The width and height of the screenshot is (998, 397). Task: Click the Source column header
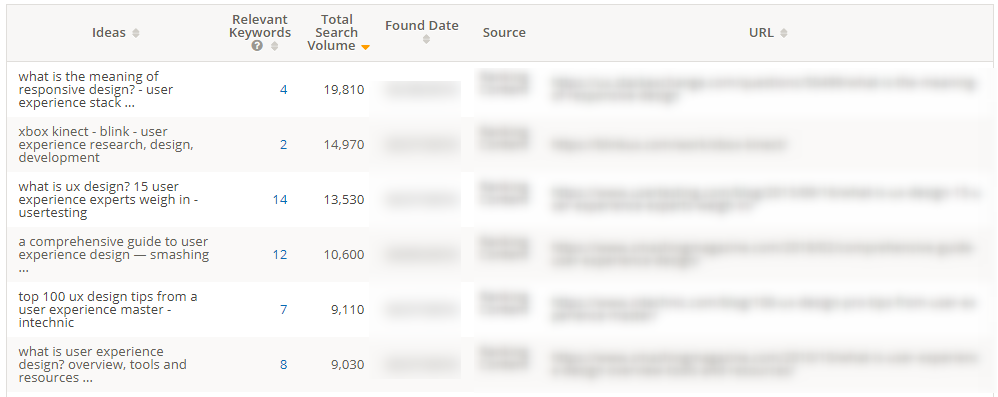[504, 32]
